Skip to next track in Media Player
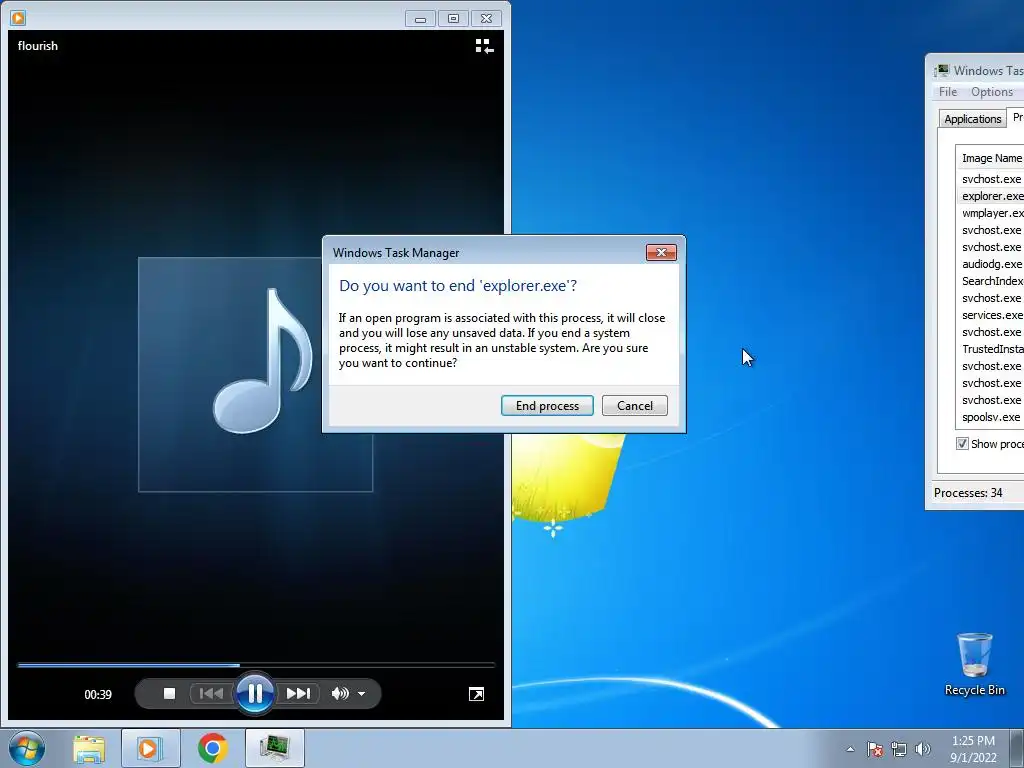This screenshot has height=768, width=1024. (x=298, y=694)
